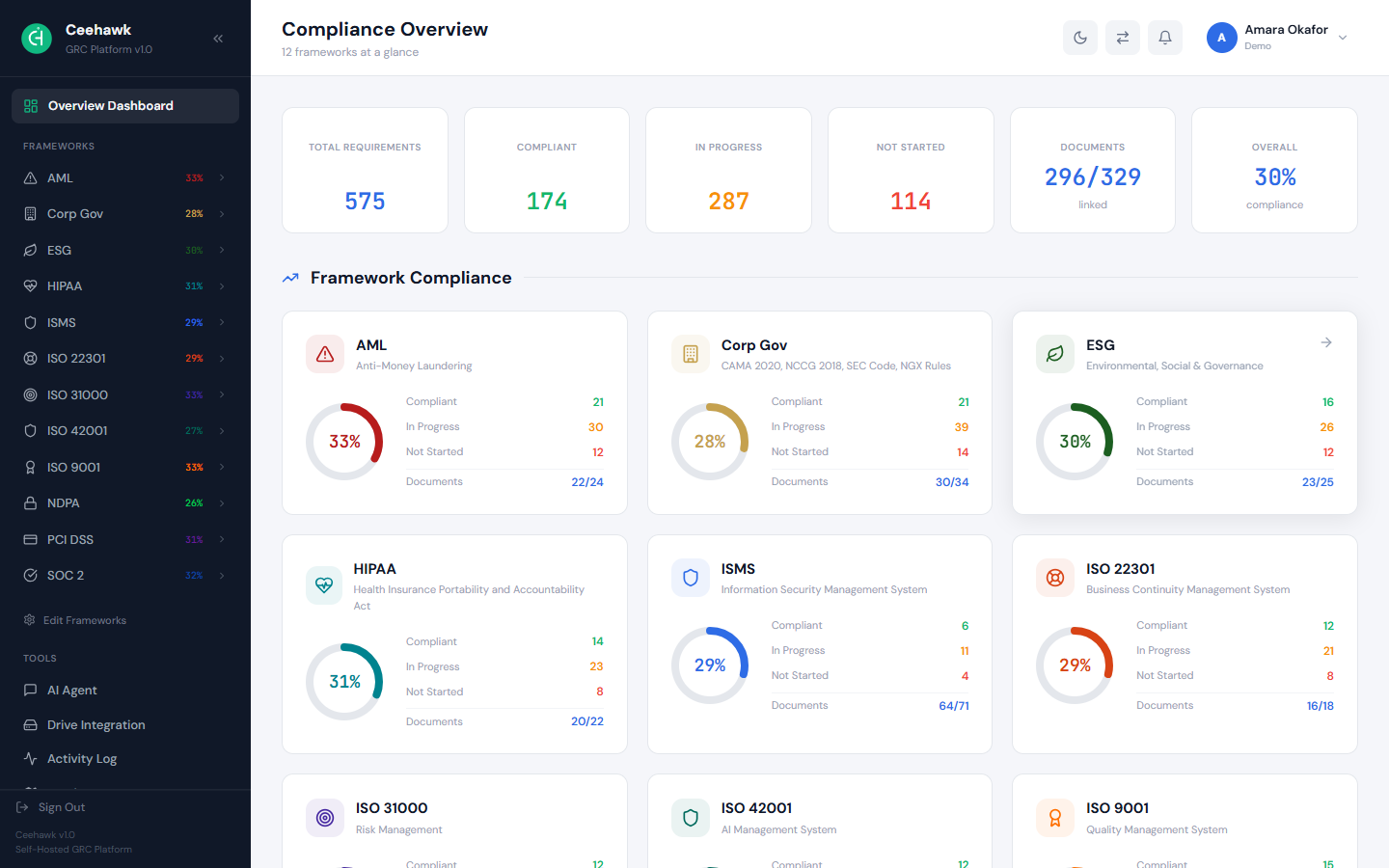Open Overview Dashboard in sidebar
This screenshot has height=868, width=1389.
click(x=125, y=106)
